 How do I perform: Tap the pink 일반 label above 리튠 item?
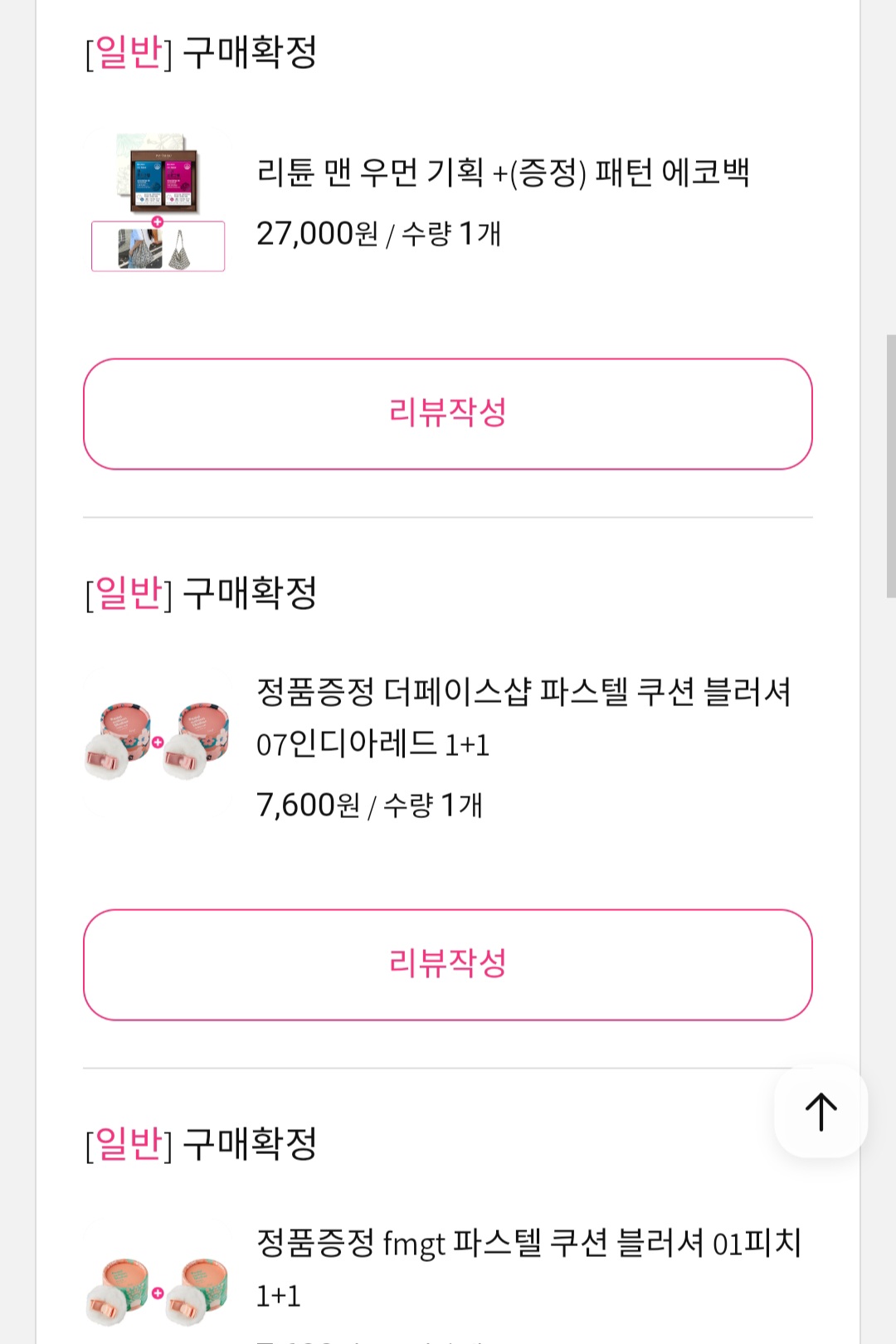point(129,52)
